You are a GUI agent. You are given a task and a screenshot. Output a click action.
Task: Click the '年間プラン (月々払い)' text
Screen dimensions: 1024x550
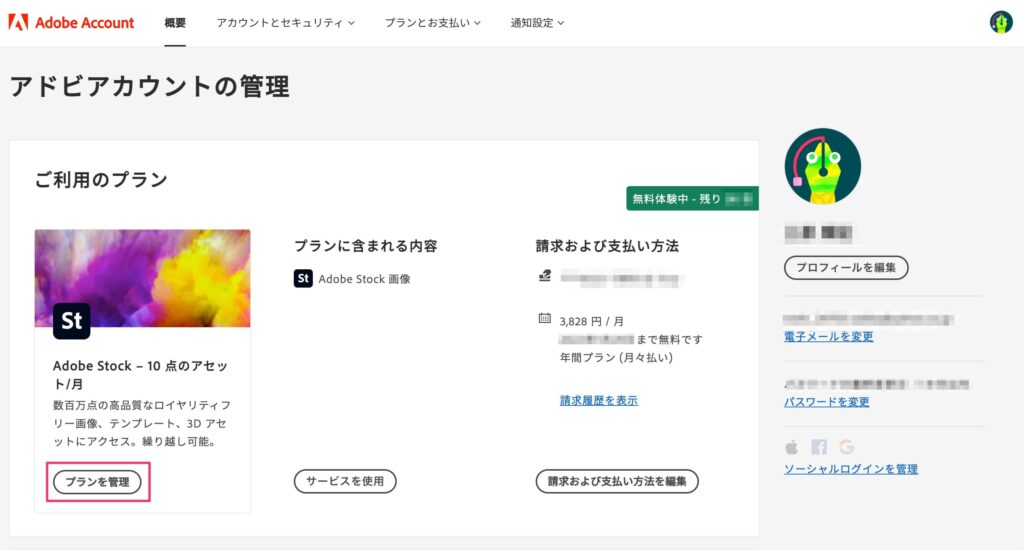pyautogui.click(x=616, y=357)
